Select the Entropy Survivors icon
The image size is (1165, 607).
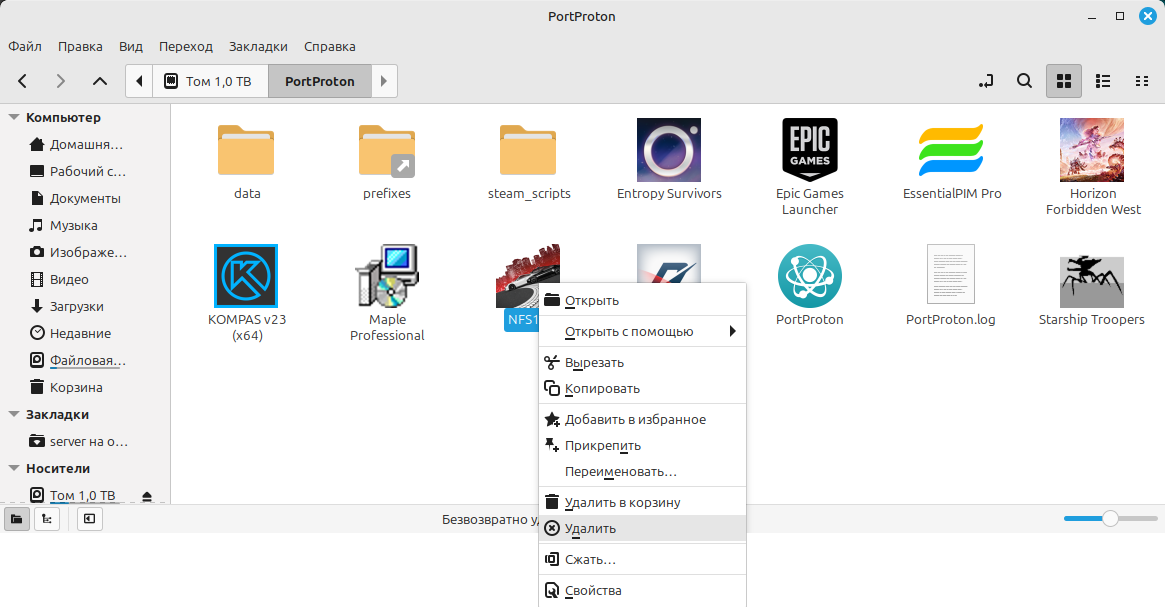coord(669,150)
